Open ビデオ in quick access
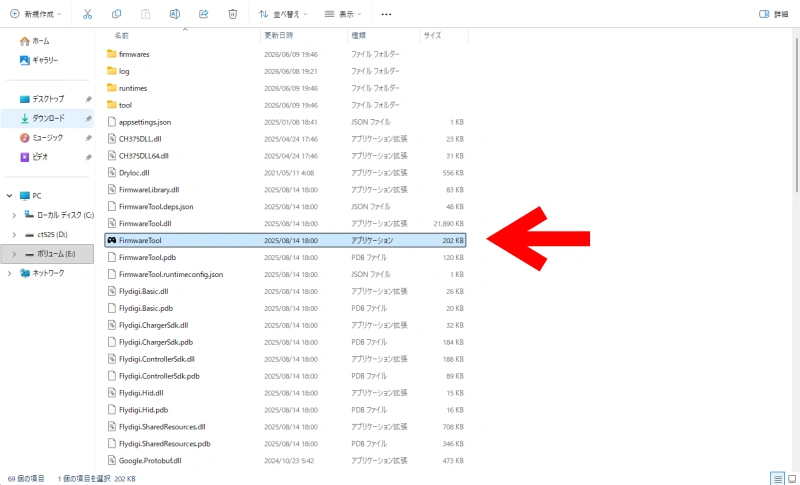This screenshot has width=800, height=485. click(x=34, y=157)
